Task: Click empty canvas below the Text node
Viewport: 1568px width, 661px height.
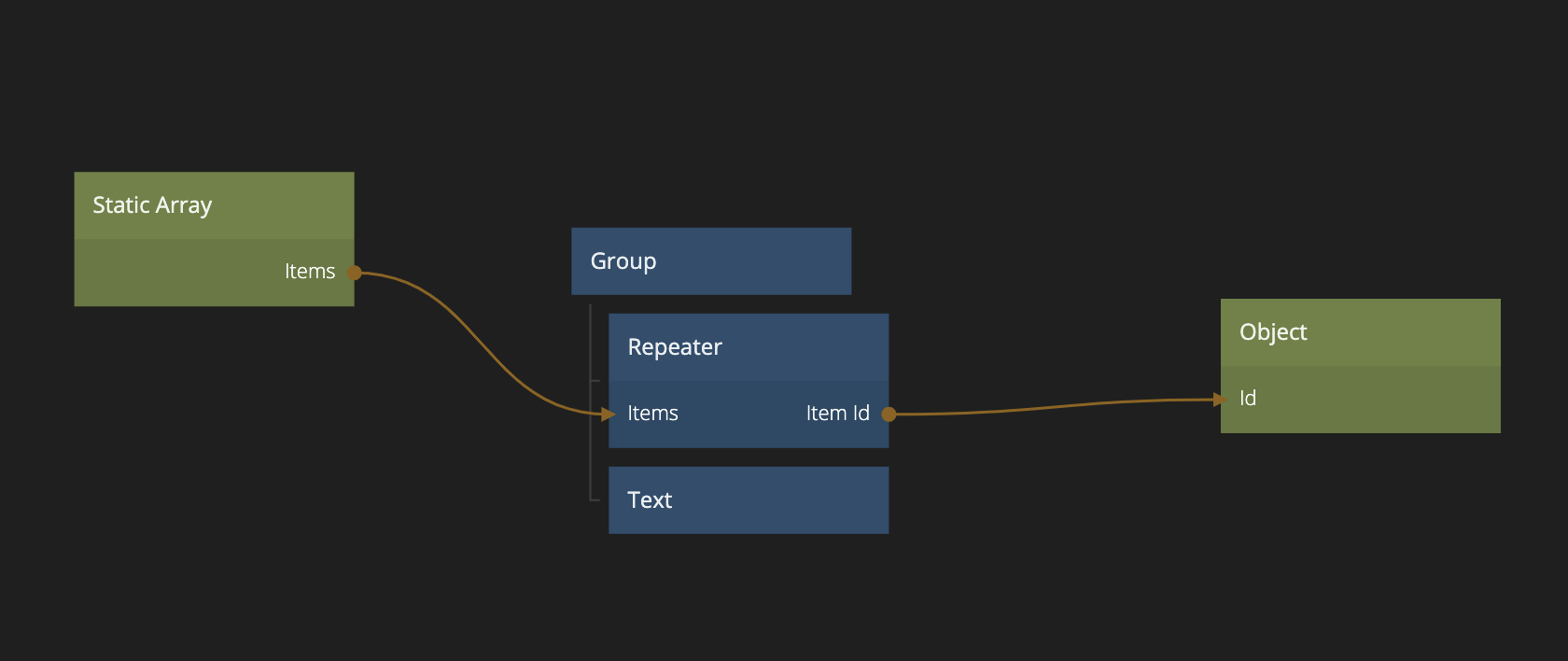Action: 747,598
